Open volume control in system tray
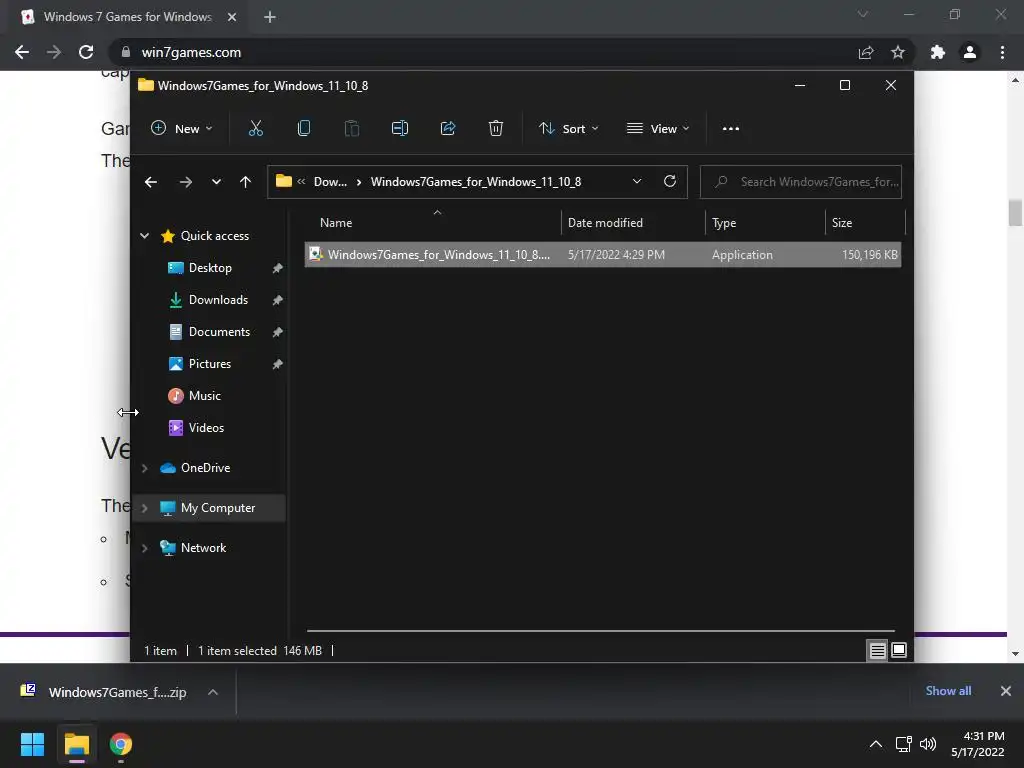1024x768 pixels. point(928,744)
